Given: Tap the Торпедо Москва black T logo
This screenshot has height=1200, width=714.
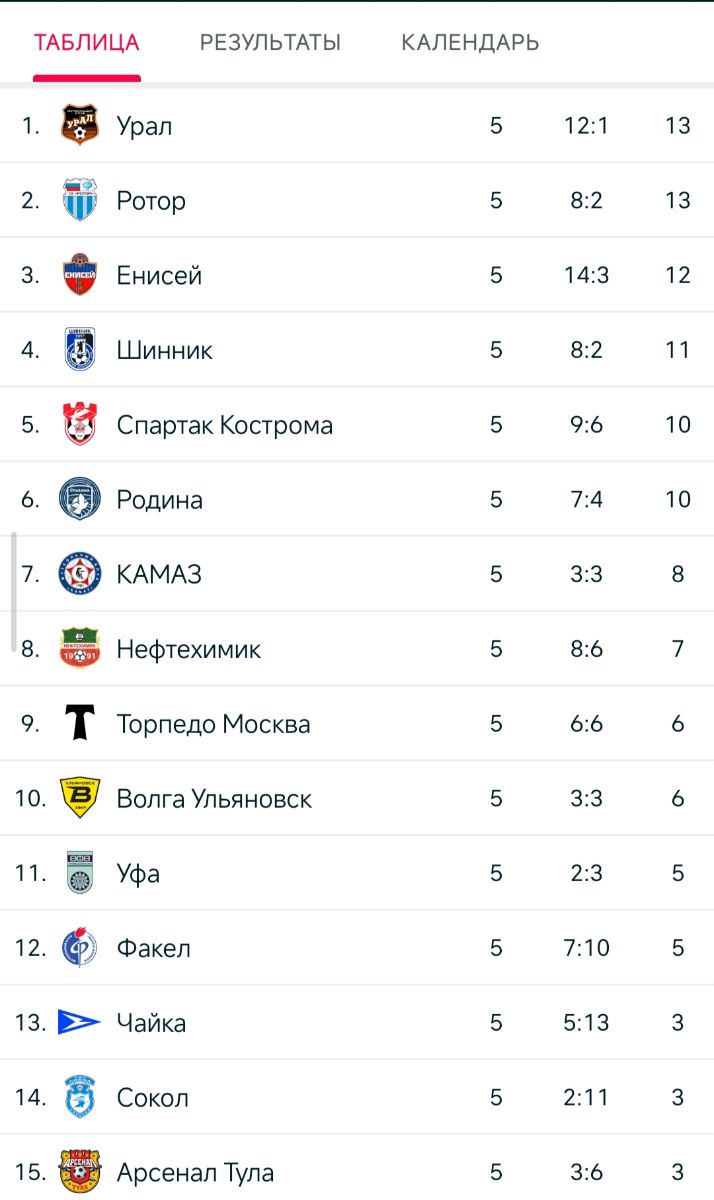Looking at the screenshot, I should click(79, 723).
